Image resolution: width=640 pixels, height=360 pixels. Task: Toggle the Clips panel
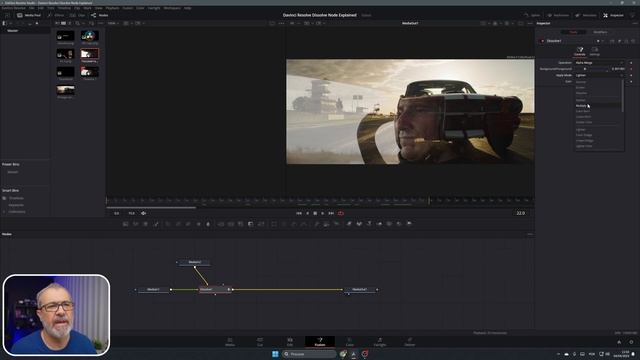click(x=78, y=15)
